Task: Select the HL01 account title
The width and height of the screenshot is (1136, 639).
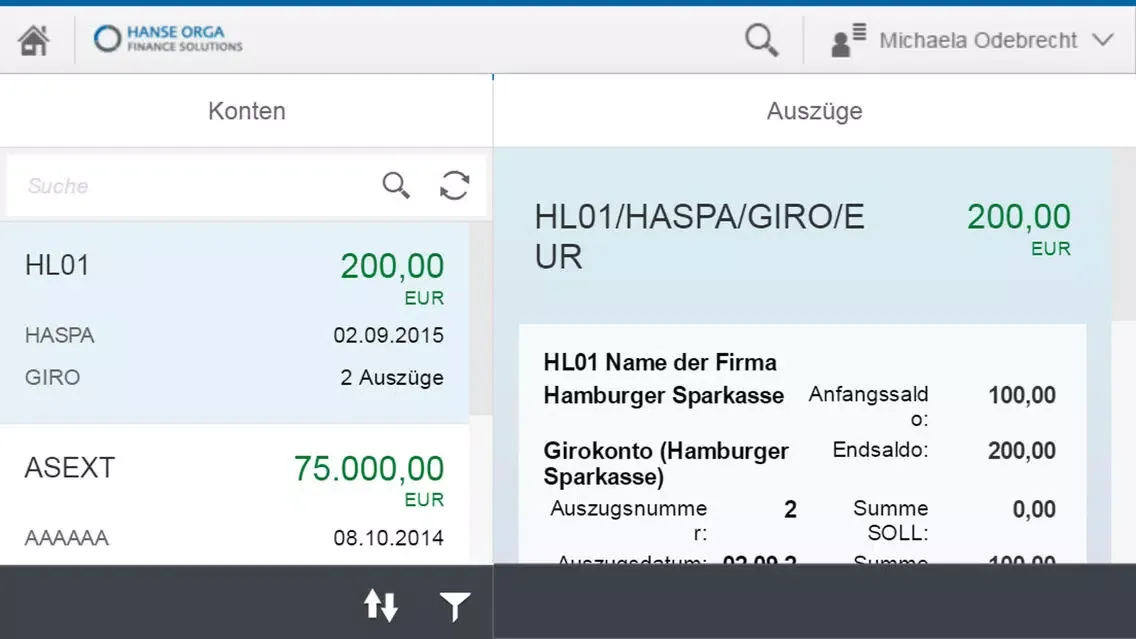Action: (x=57, y=265)
